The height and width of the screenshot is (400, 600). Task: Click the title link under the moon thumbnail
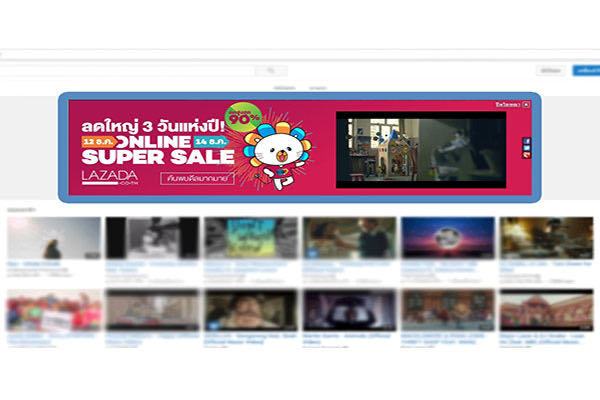[440, 267]
